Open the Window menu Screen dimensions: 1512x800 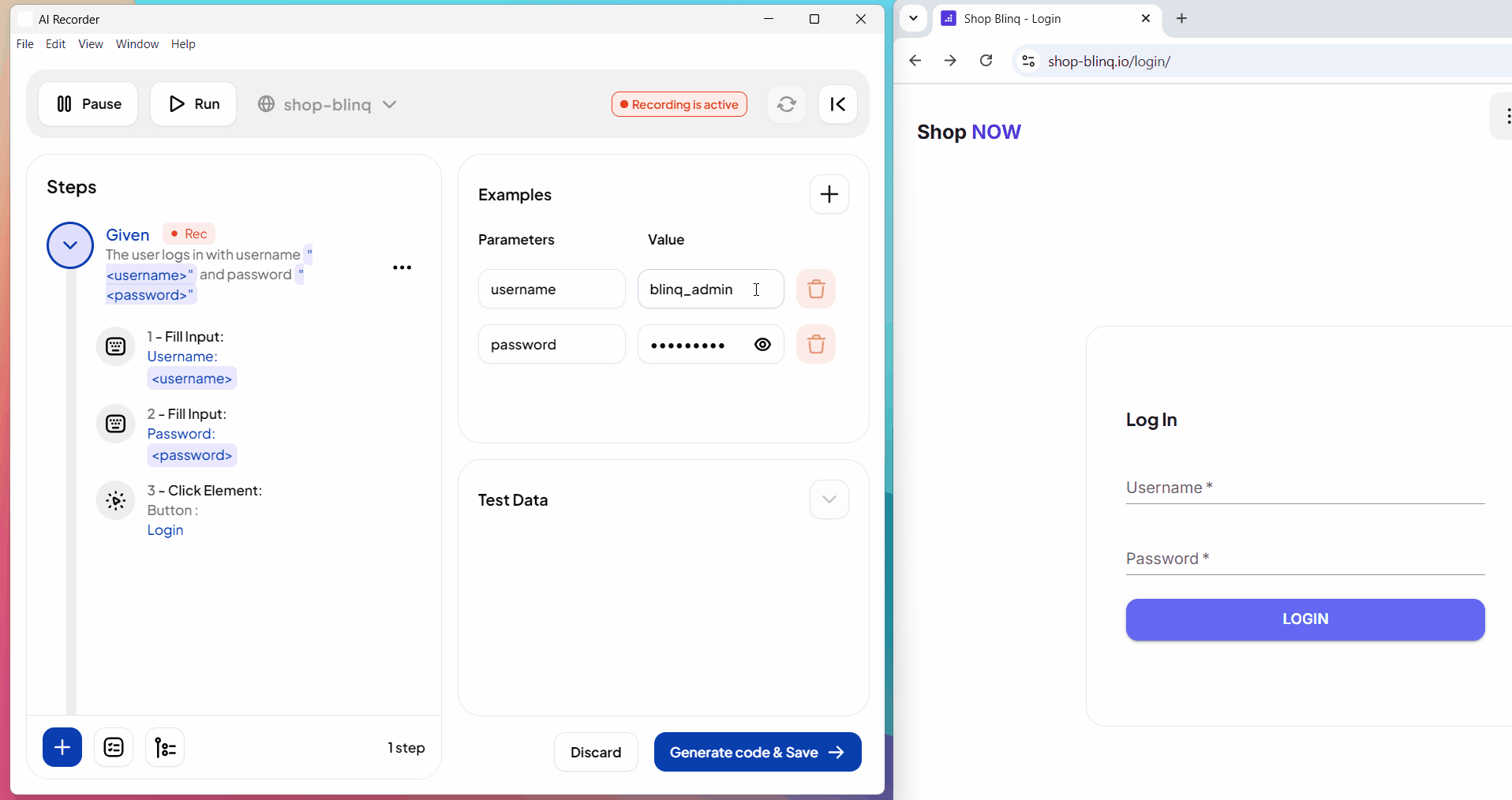[x=137, y=44]
